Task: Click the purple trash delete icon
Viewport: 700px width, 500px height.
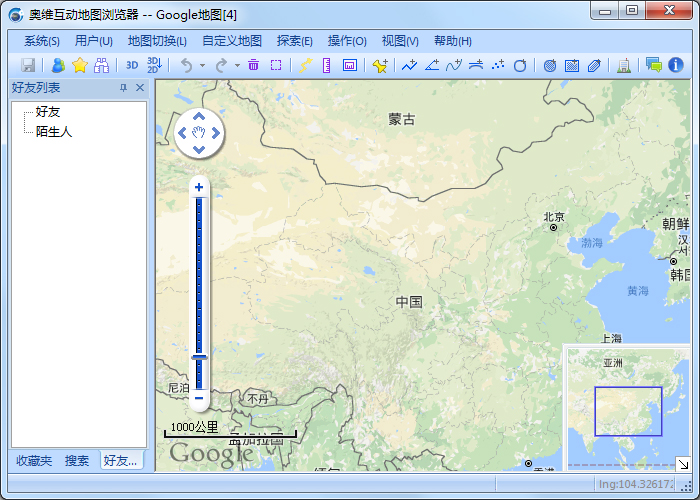Action: (x=254, y=65)
